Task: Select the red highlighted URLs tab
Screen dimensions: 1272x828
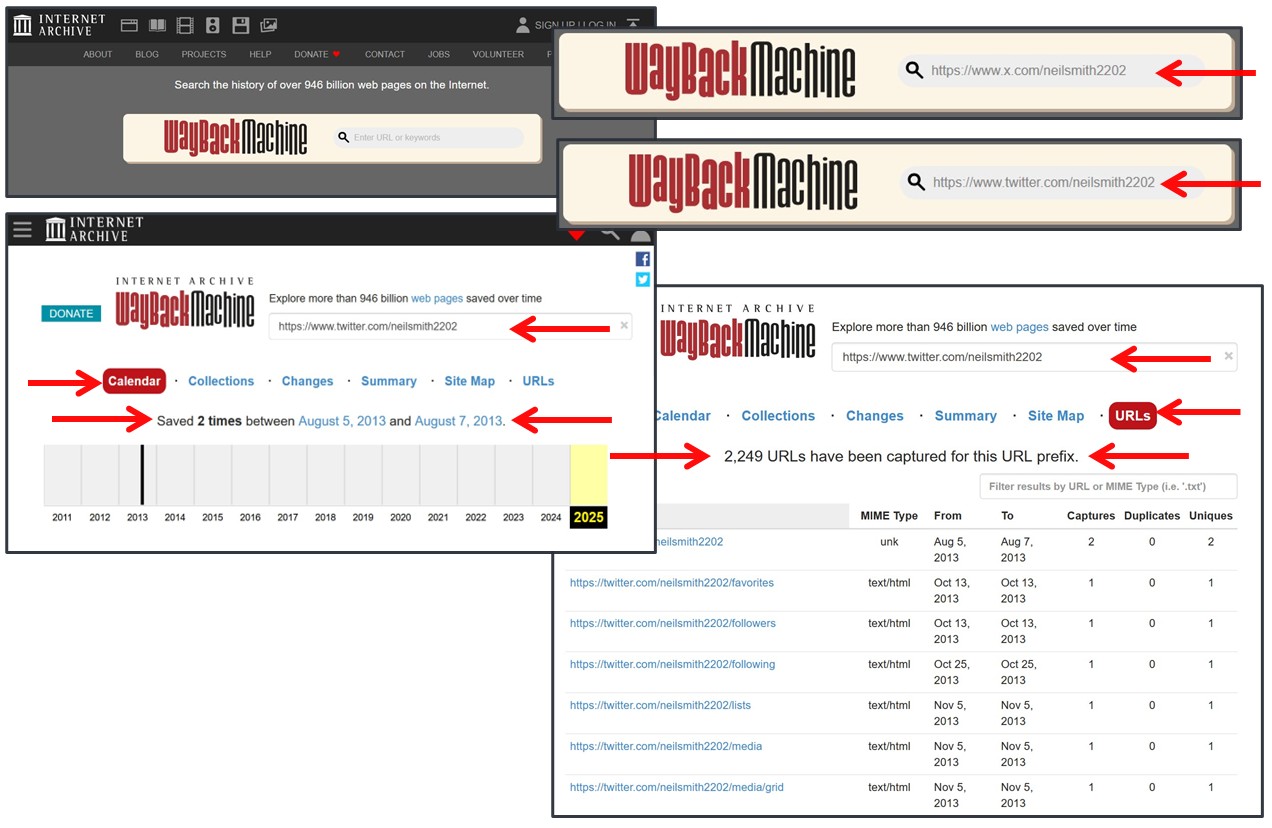Action: (x=1132, y=416)
